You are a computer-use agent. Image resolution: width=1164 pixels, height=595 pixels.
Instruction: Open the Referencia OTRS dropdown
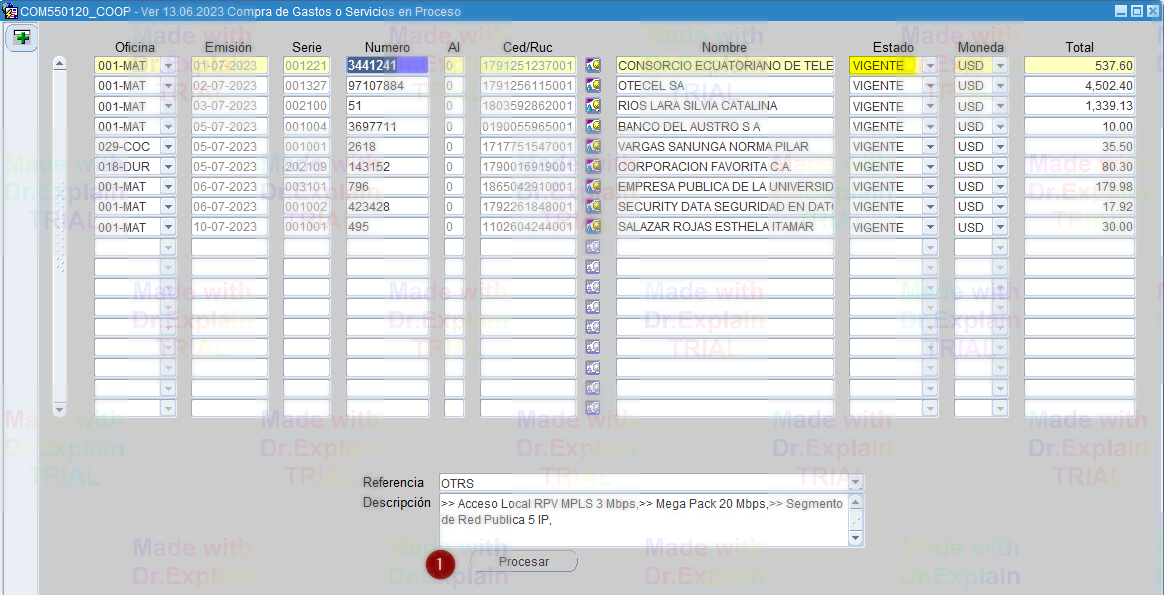tap(855, 483)
